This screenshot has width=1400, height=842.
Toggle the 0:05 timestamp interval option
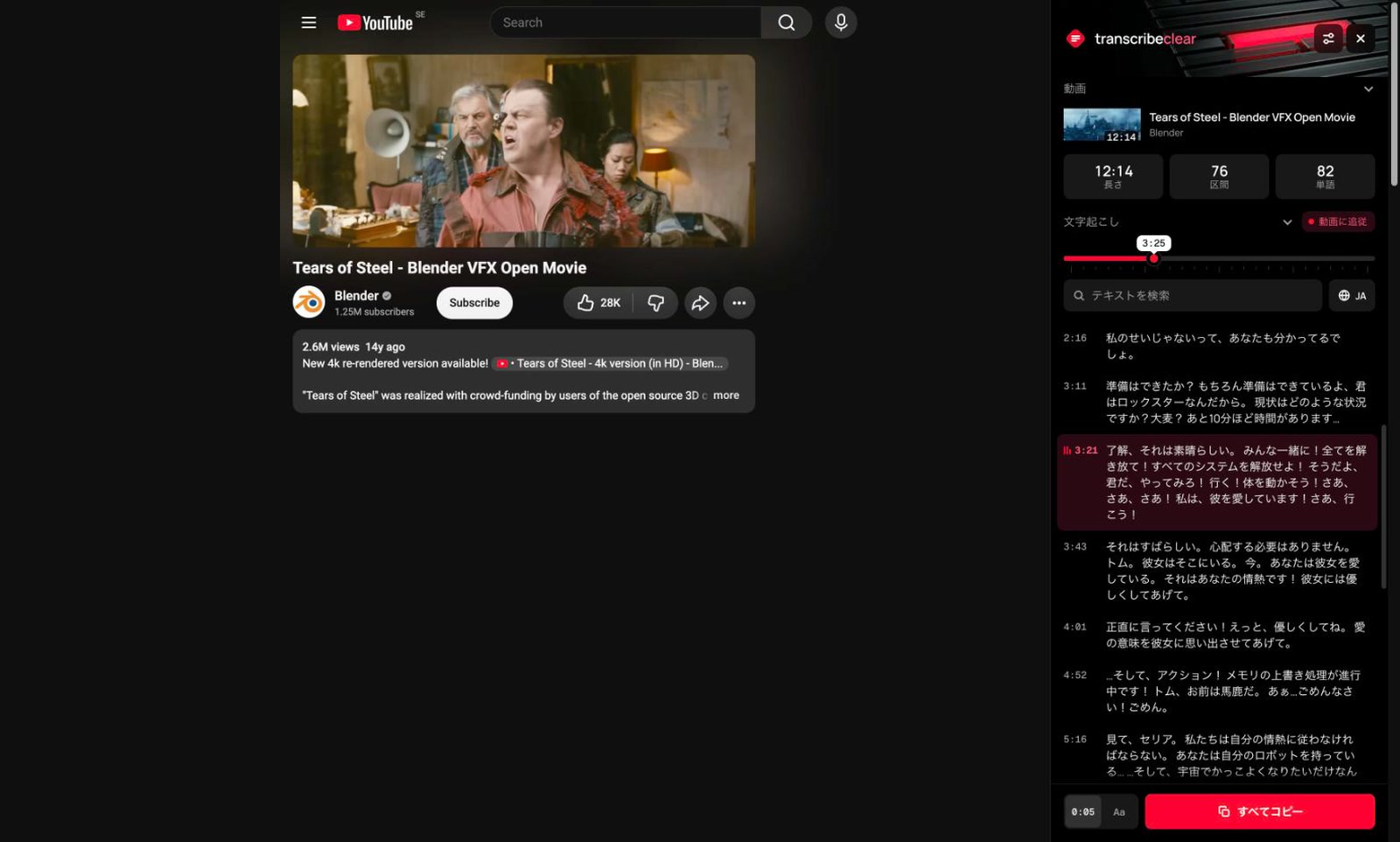(x=1082, y=811)
